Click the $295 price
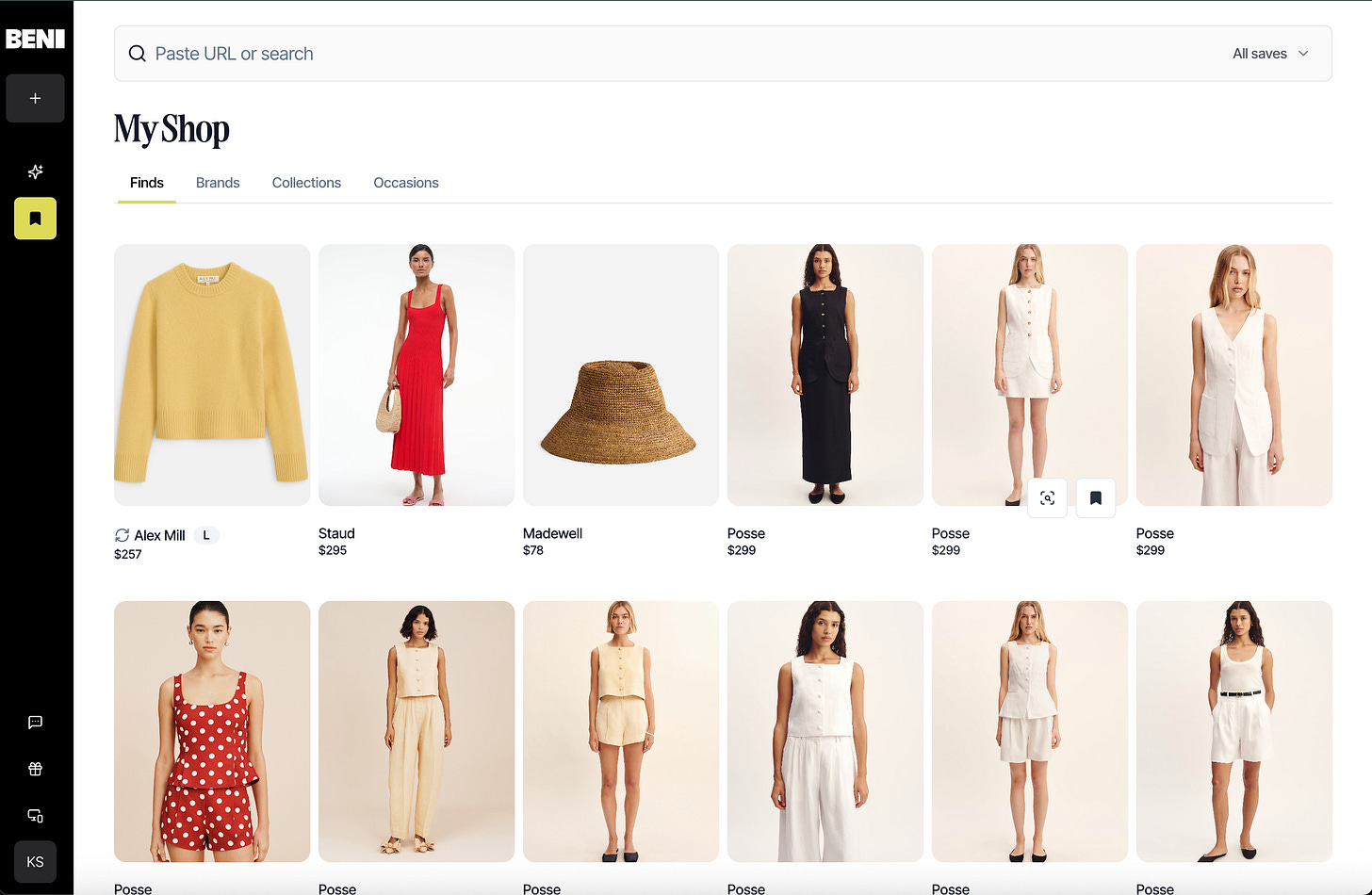The width and height of the screenshot is (1372, 895). click(x=333, y=550)
